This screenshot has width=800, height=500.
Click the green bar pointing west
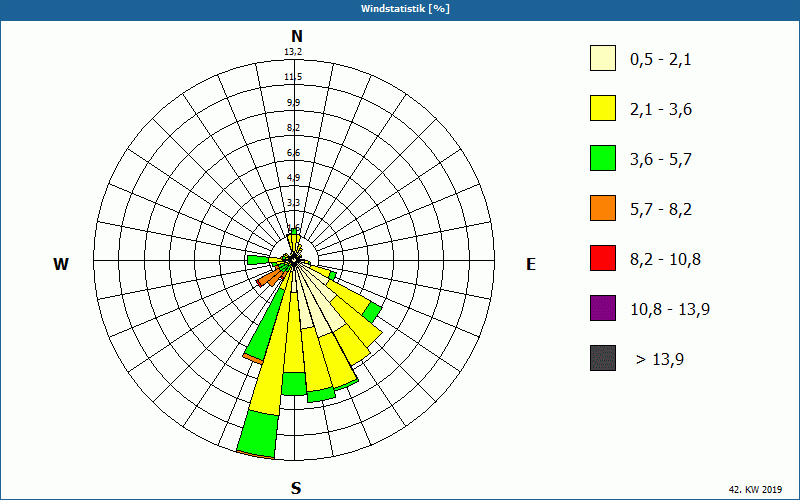pos(258,260)
